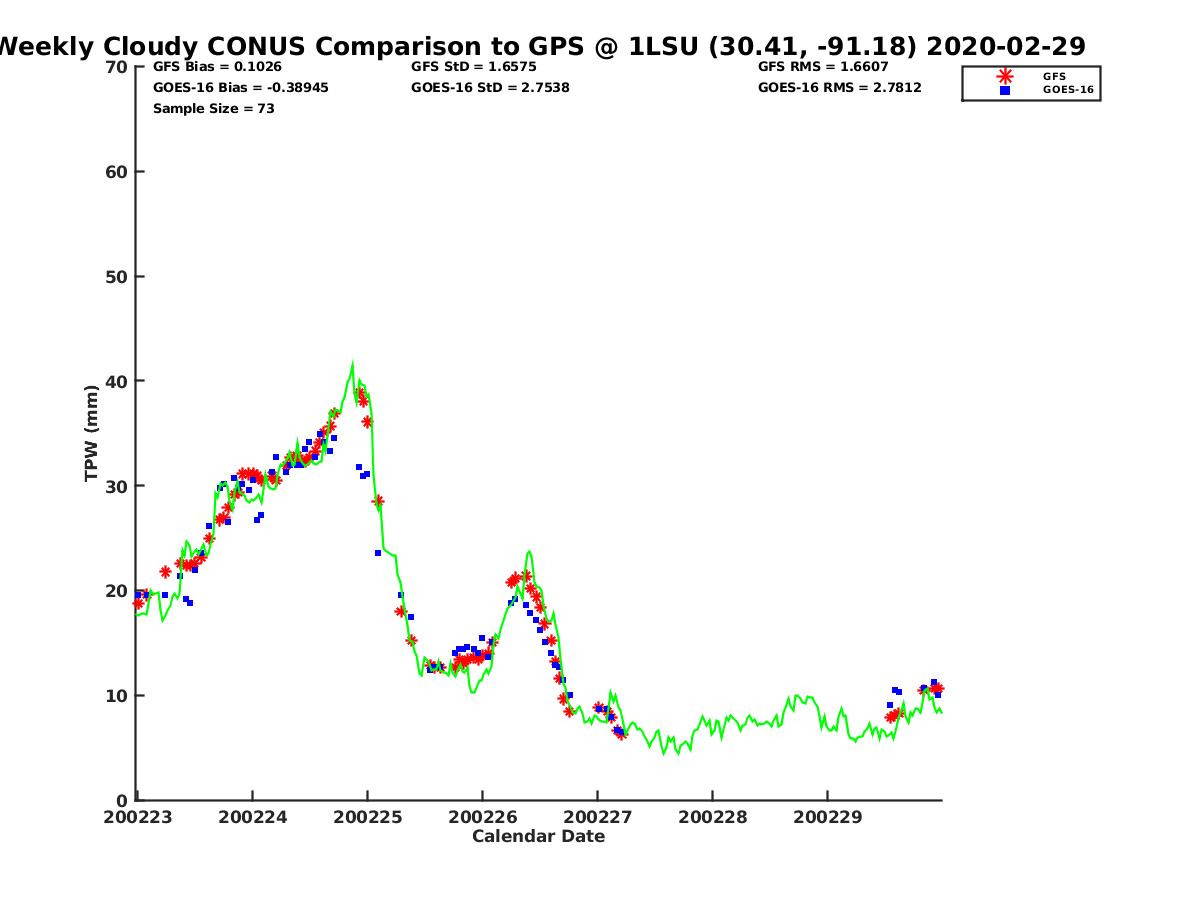
Task: Click the 200225 x-axis tick label
Action: pos(367,817)
